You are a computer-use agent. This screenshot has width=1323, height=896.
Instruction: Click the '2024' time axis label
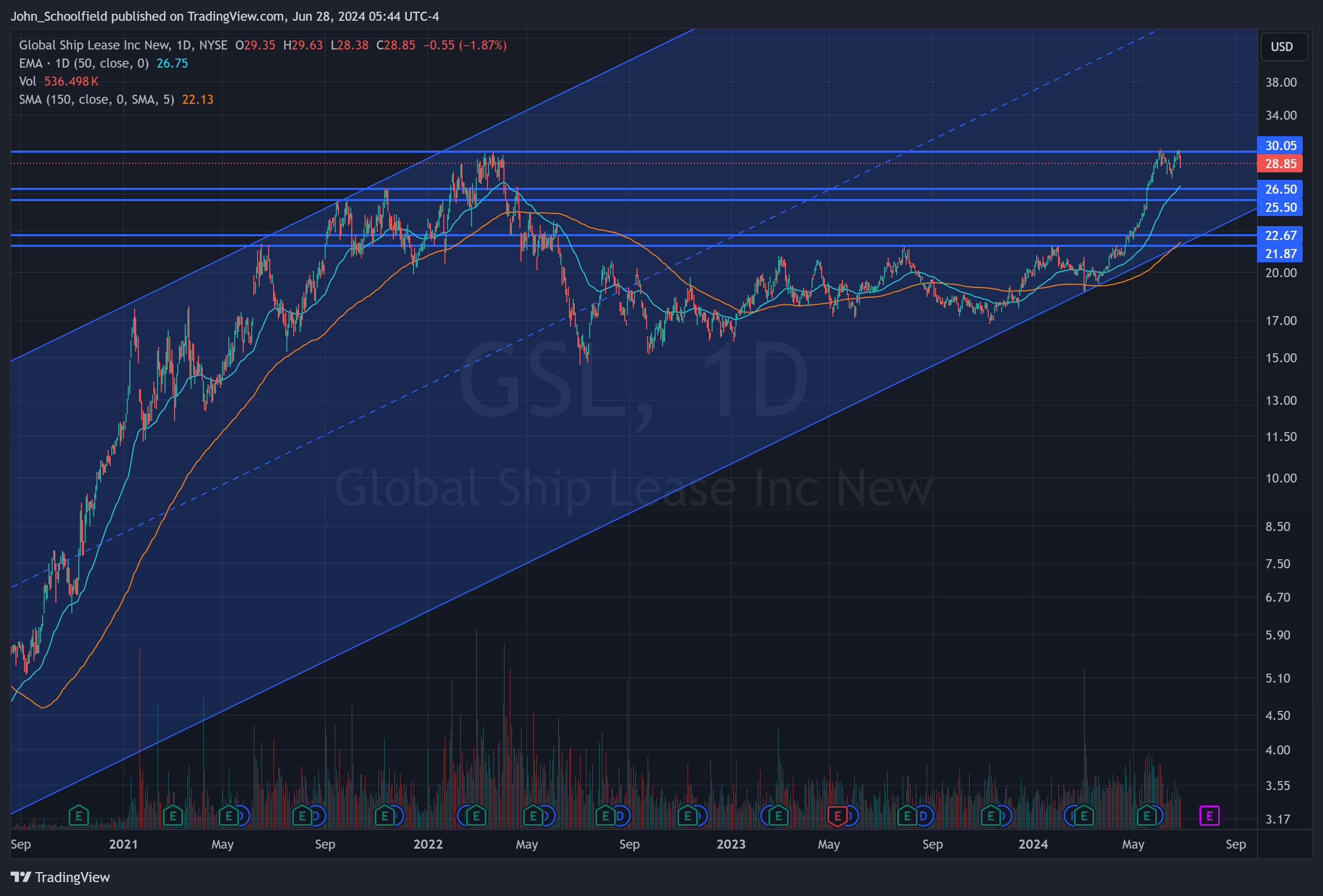click(1032, 844)
